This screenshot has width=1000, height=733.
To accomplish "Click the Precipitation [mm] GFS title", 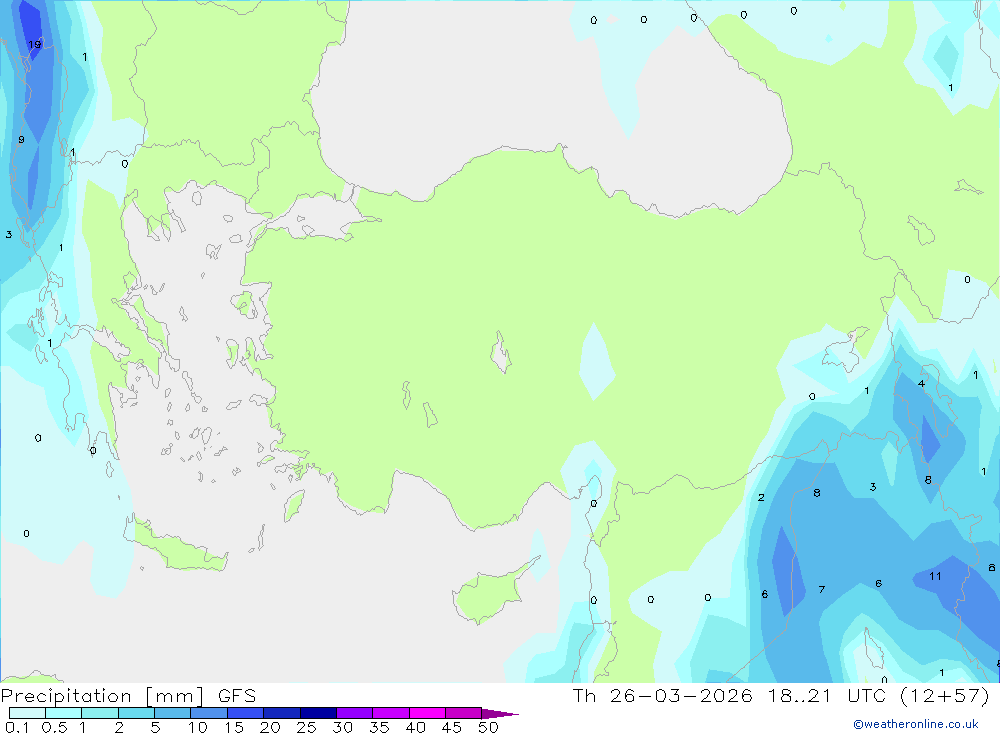I will click(128, 695).
